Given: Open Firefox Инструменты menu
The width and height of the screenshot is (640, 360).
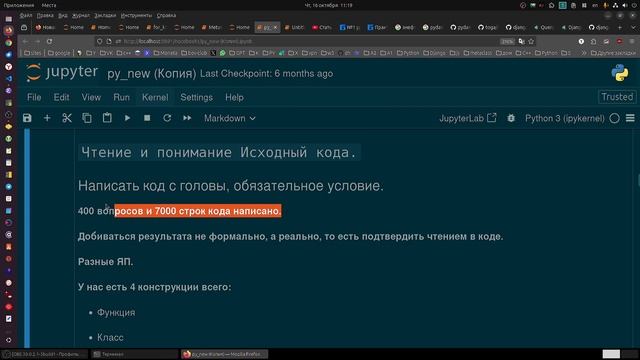Looking at the screenshot, I should [136, 16].
